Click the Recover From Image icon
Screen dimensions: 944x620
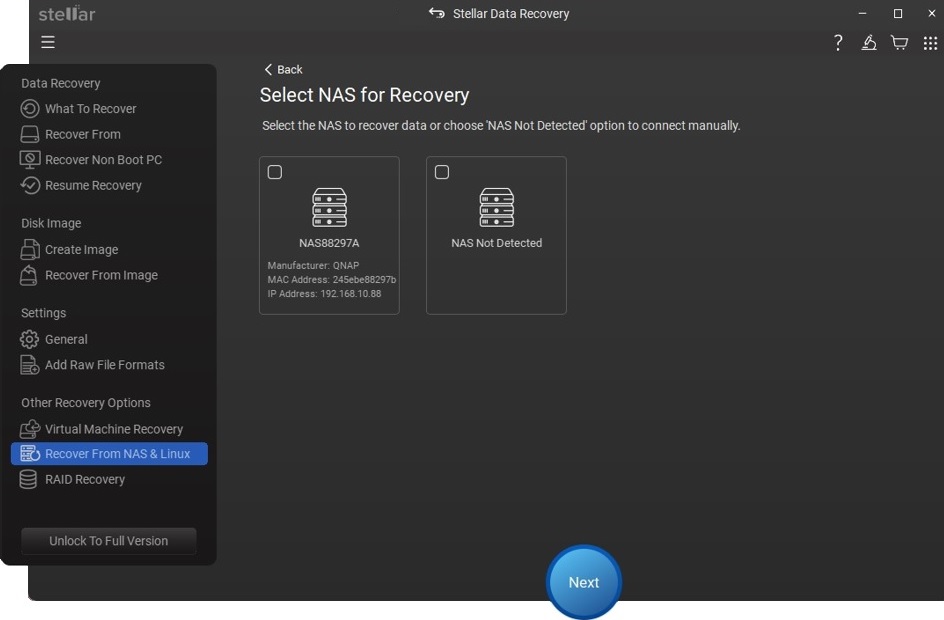(29, 275)
